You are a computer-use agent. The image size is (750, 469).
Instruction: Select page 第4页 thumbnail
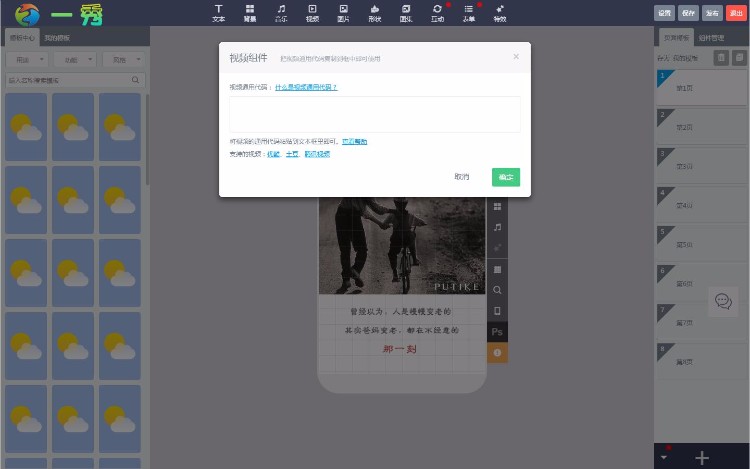pos(701,206)
